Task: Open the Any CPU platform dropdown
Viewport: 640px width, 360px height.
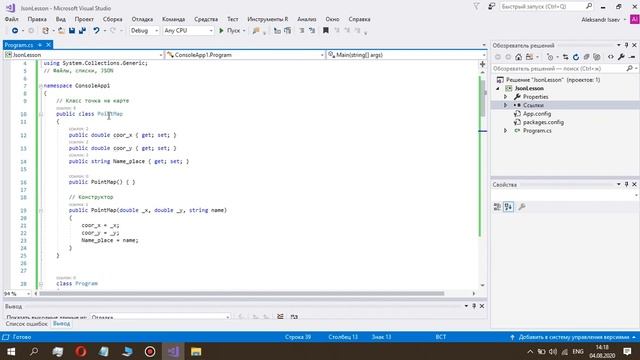Action: (188, 31)
